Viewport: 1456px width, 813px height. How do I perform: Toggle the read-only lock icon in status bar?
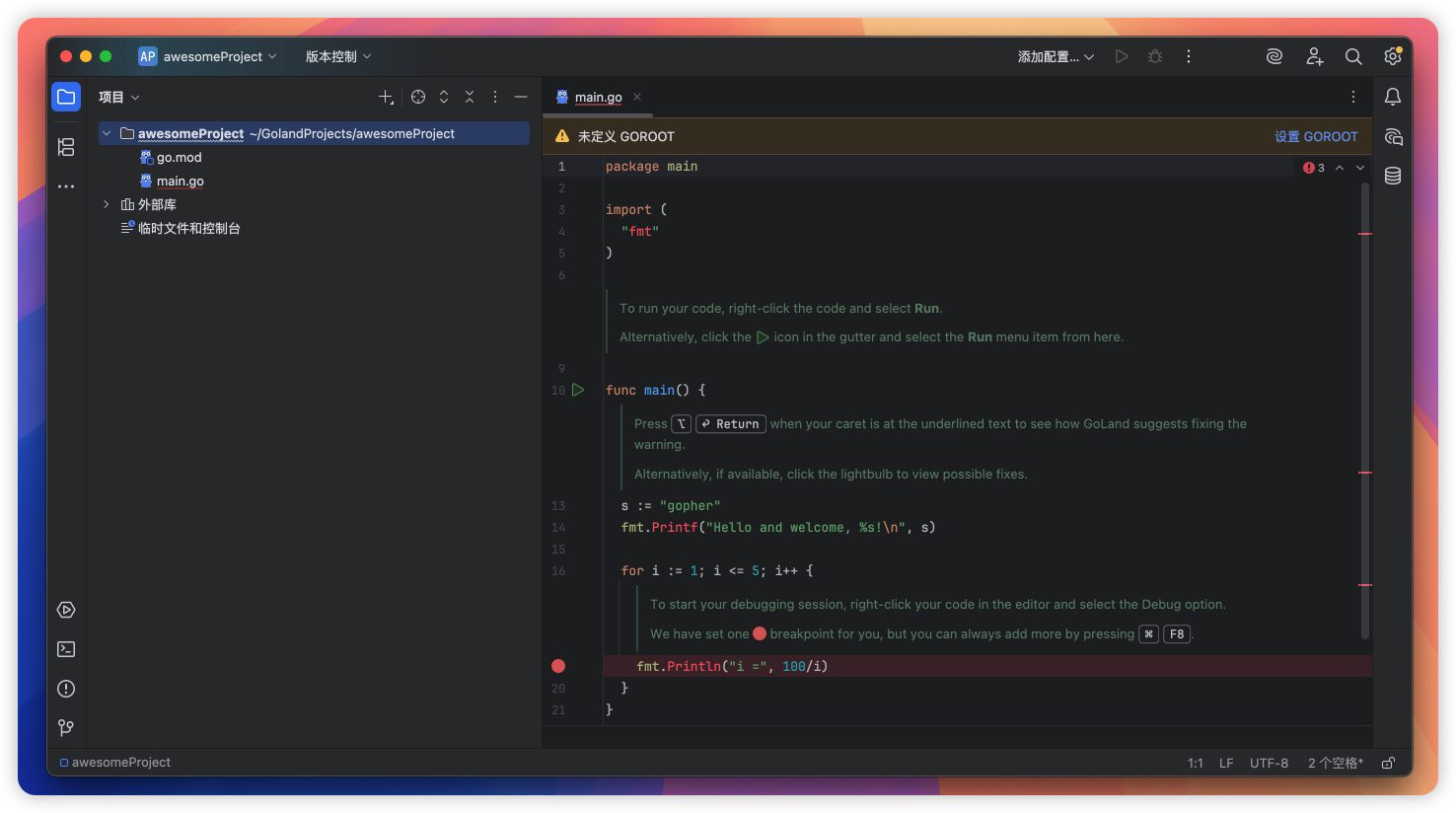coord(1388,763)
